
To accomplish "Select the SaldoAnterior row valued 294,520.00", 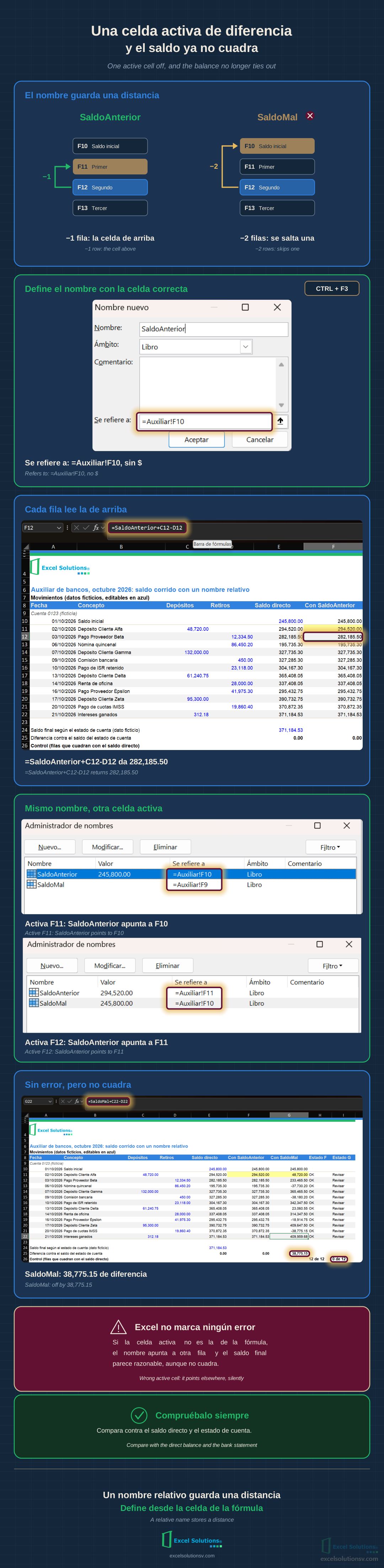I will [193, 993].
